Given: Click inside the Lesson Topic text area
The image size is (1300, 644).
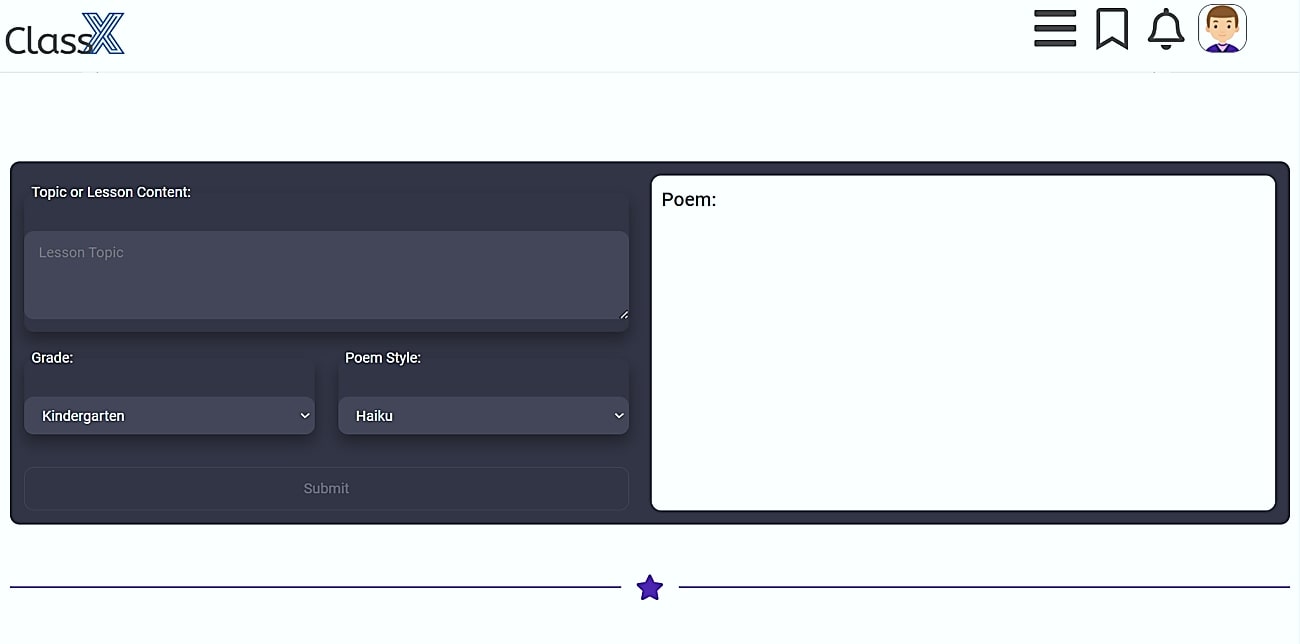Looking at the screenshot, I should (x=326, y=275).
